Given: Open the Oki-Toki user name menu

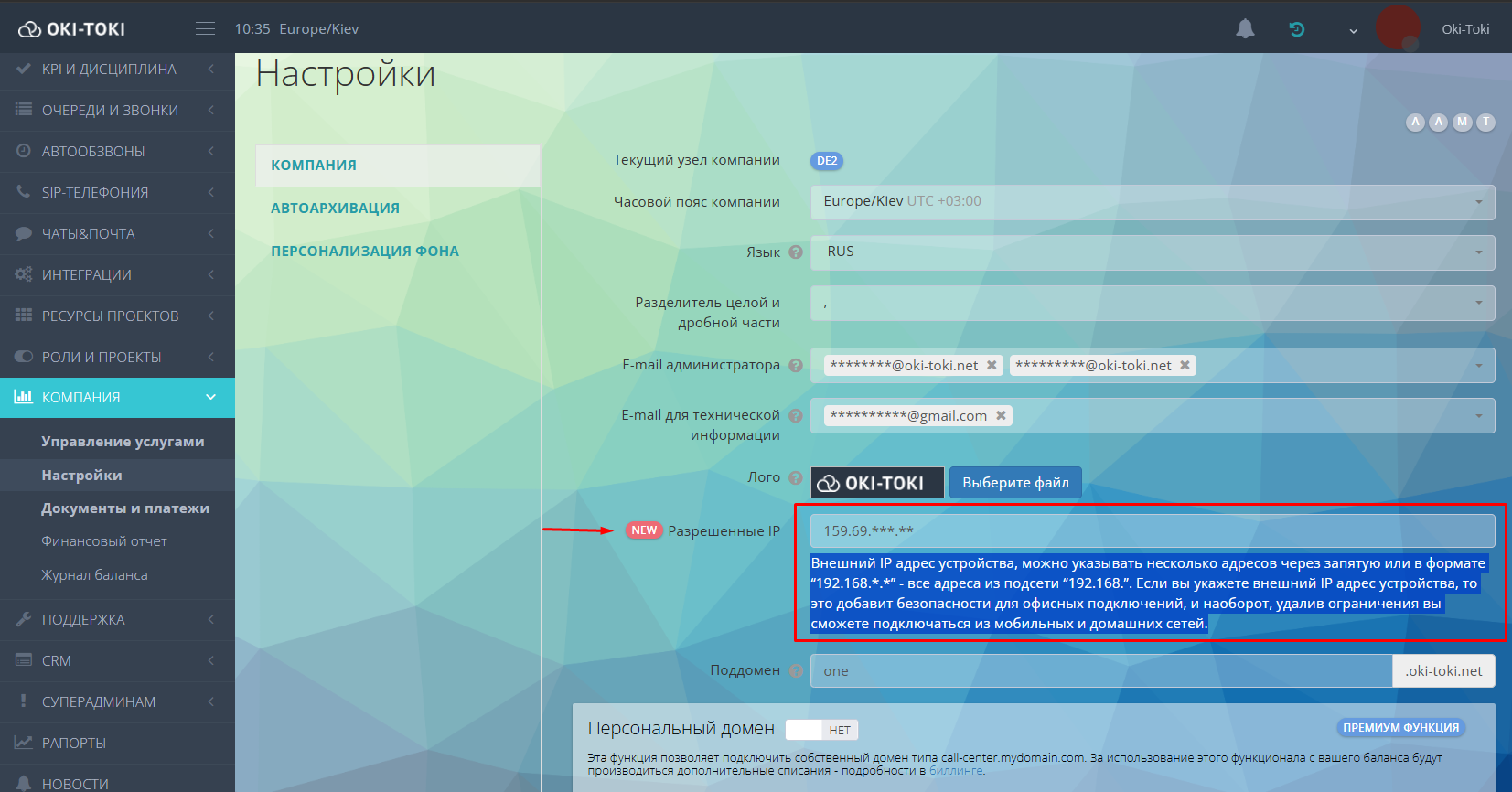Looking at the screenshot, I should coord(1465,29).
